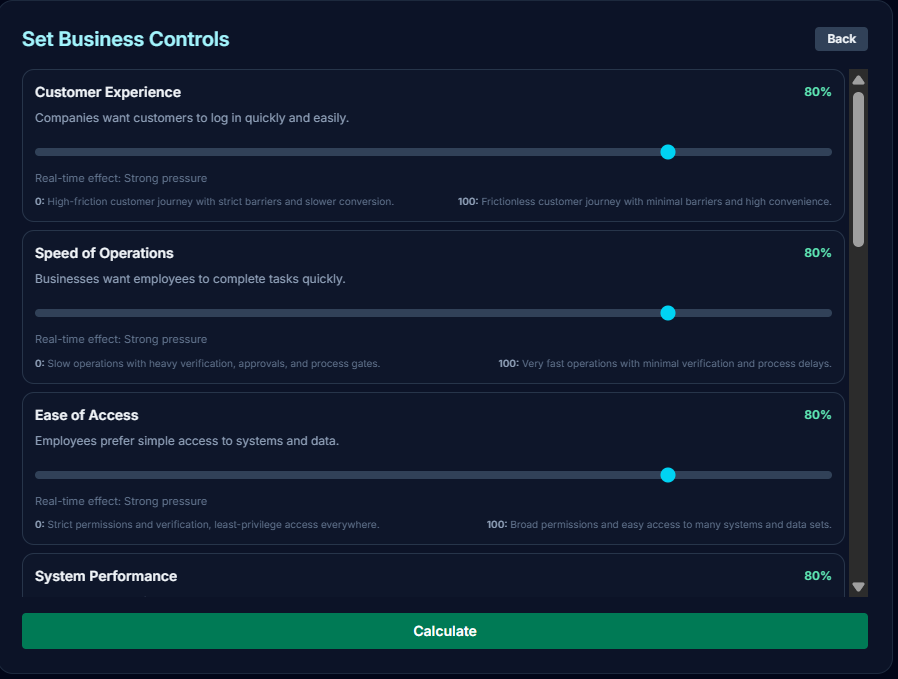Click the Ease of Access 80% value

tap(817, 415)
